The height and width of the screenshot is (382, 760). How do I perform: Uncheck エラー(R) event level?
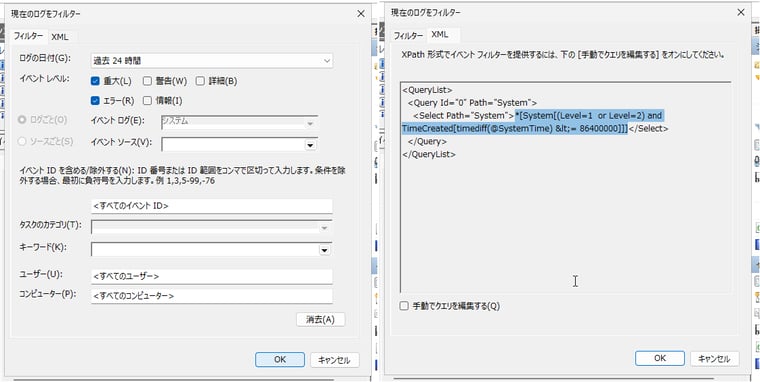point(95,101)
